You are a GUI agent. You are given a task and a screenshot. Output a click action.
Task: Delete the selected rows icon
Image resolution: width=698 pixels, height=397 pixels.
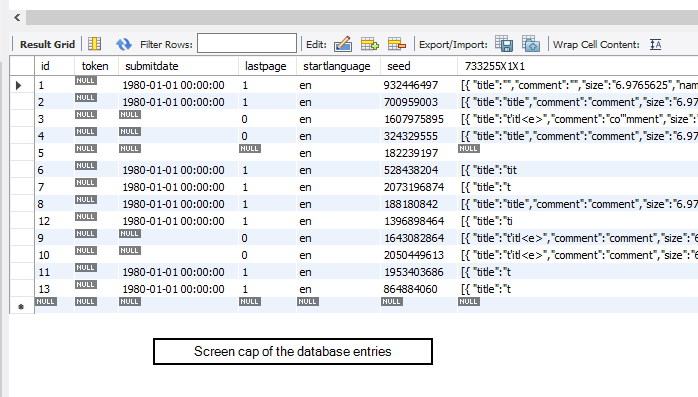coord(397,44)
